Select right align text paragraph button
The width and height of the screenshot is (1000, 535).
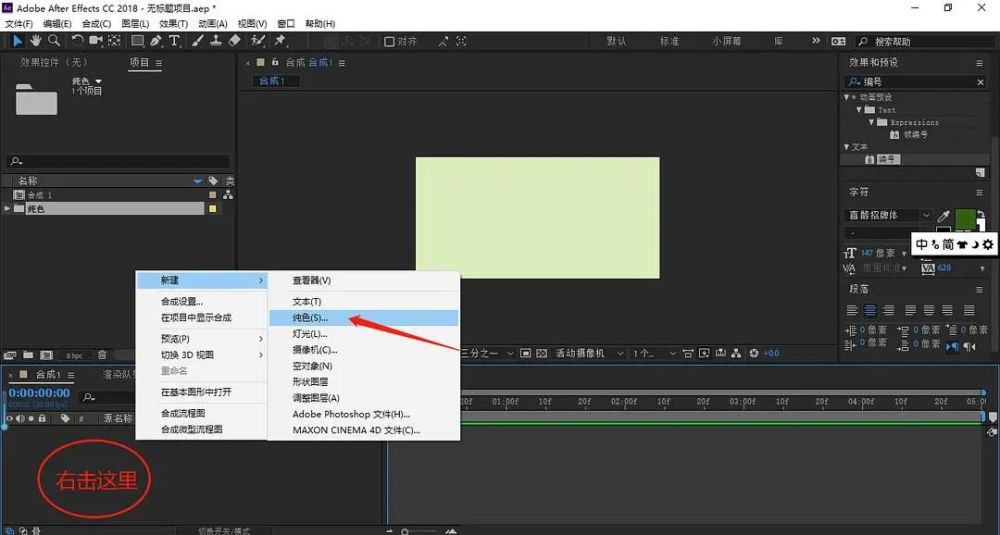pyautogui.click(x=888, y=311)
